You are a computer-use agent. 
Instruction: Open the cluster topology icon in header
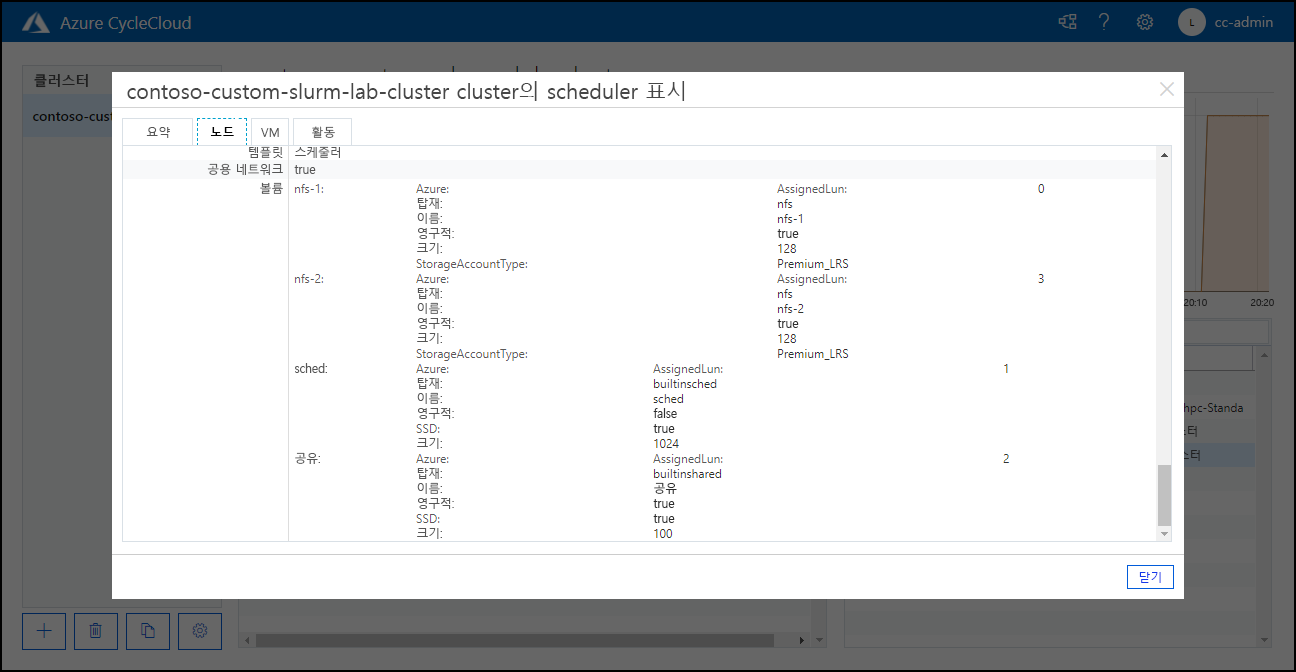click(x=1068, y=22)
